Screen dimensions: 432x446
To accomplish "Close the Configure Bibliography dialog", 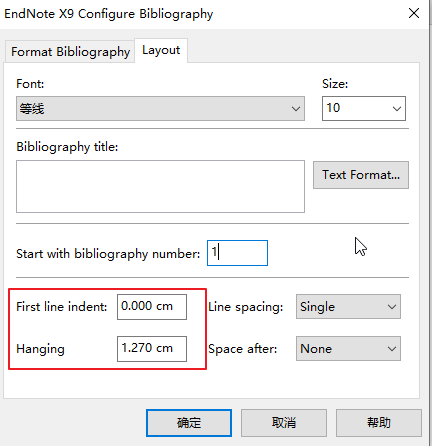I will click(x=414, y=13).
